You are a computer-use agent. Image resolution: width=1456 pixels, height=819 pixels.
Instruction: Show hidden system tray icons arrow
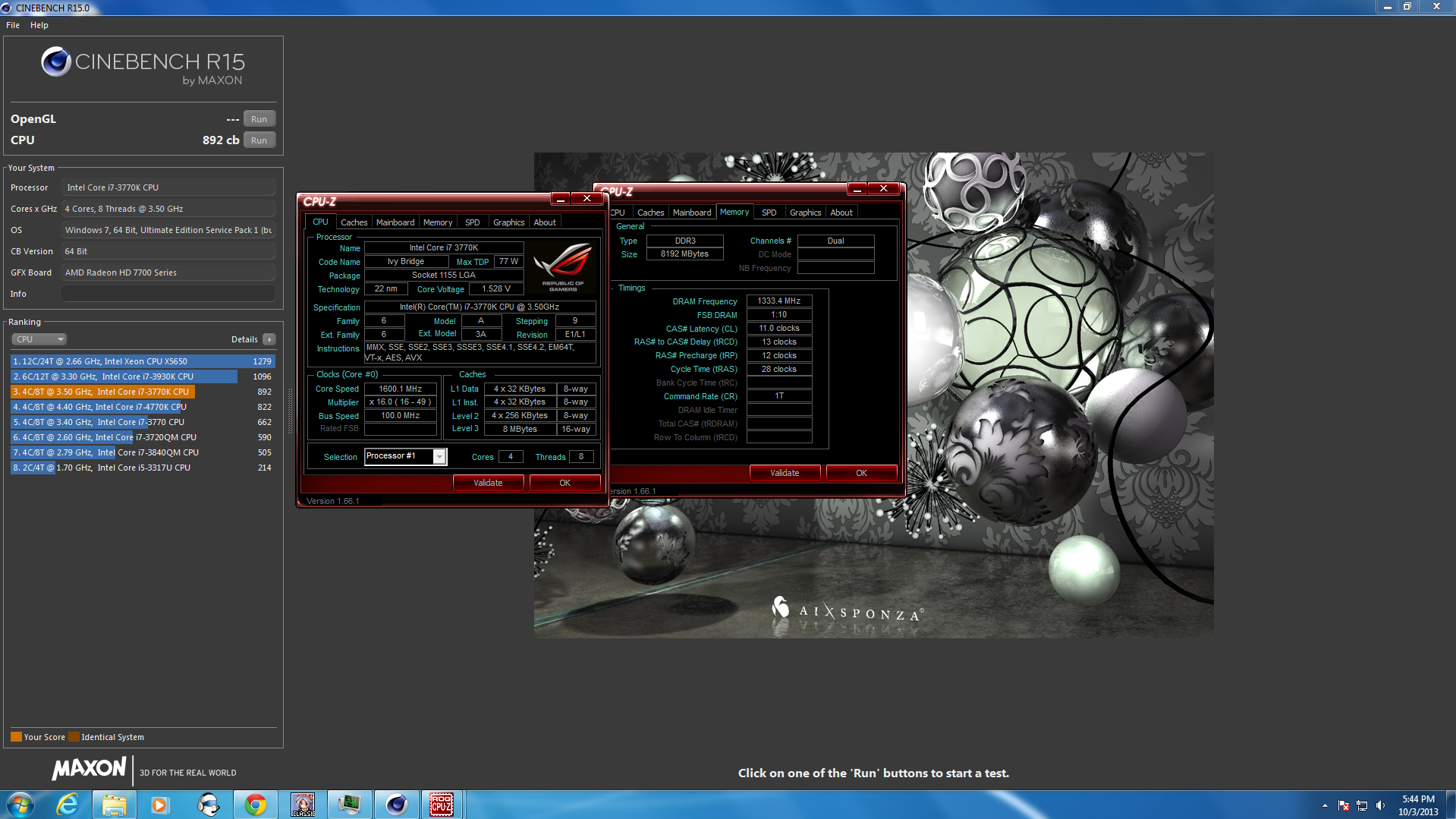pyautogui.click(x=1325, y=805)
